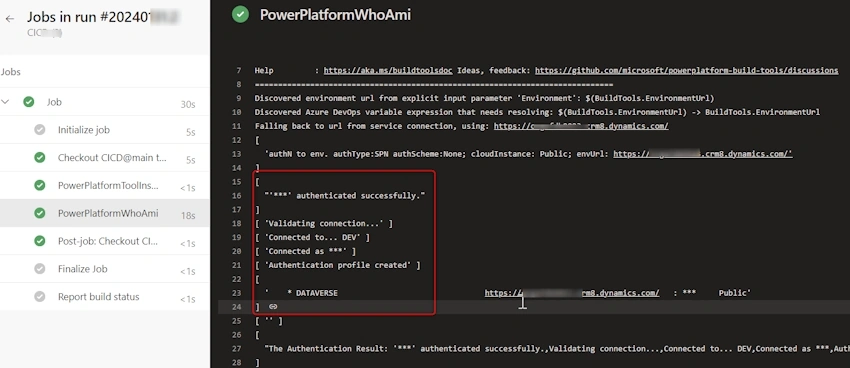
Task: Open the PowerPlatformToolIns... step
Action: pyautogui.click(x=105, y=185)
